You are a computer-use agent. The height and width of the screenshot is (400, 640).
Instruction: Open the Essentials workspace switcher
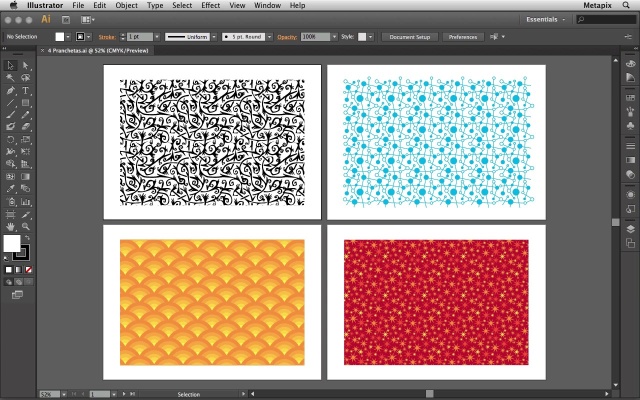545,19
